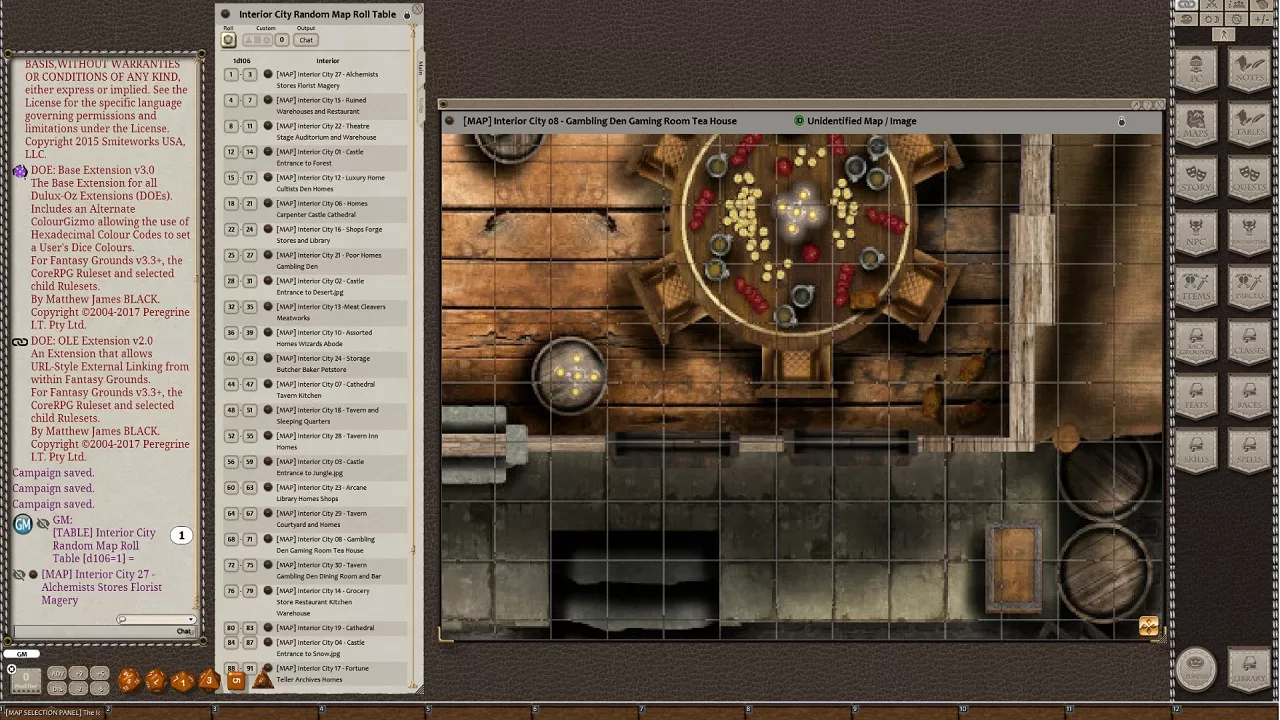Click the Chat output button in roll table
The image size is (1280, 720).
306,40
